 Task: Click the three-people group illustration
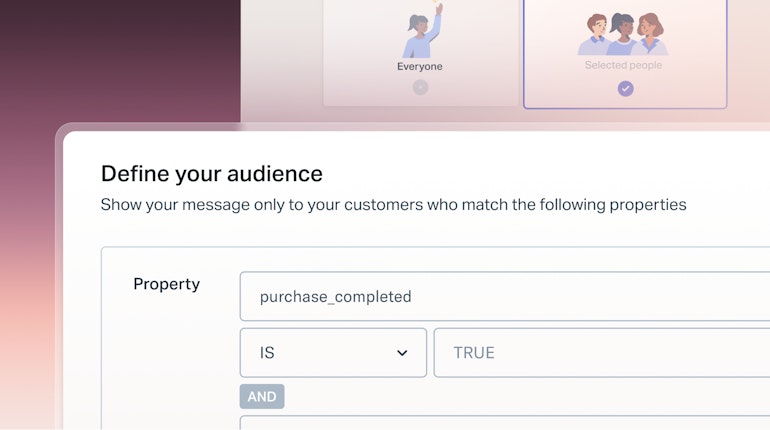pos(624,35)
